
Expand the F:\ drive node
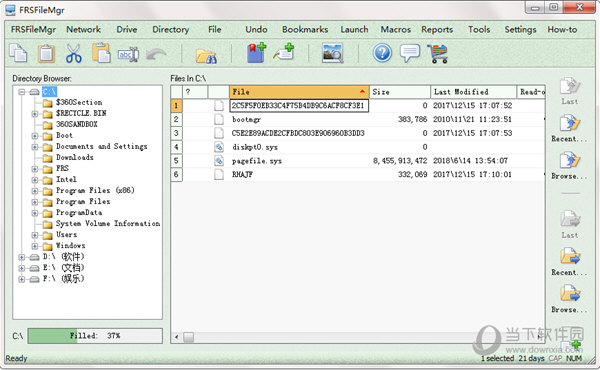click(x=22, y=279)
